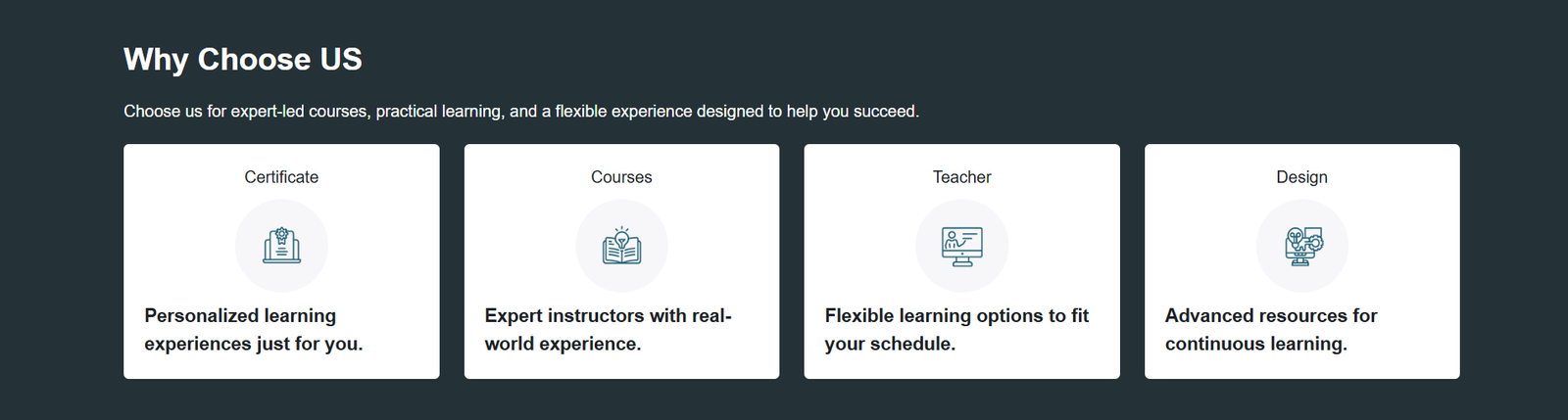Select the Courses card title
The height and width of the screenshot is (420, 1568).
[621, 177]
